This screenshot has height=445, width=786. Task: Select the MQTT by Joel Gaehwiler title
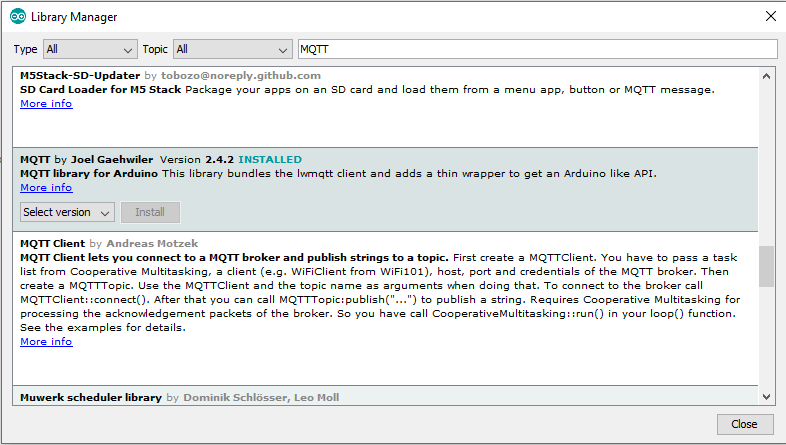86,160
